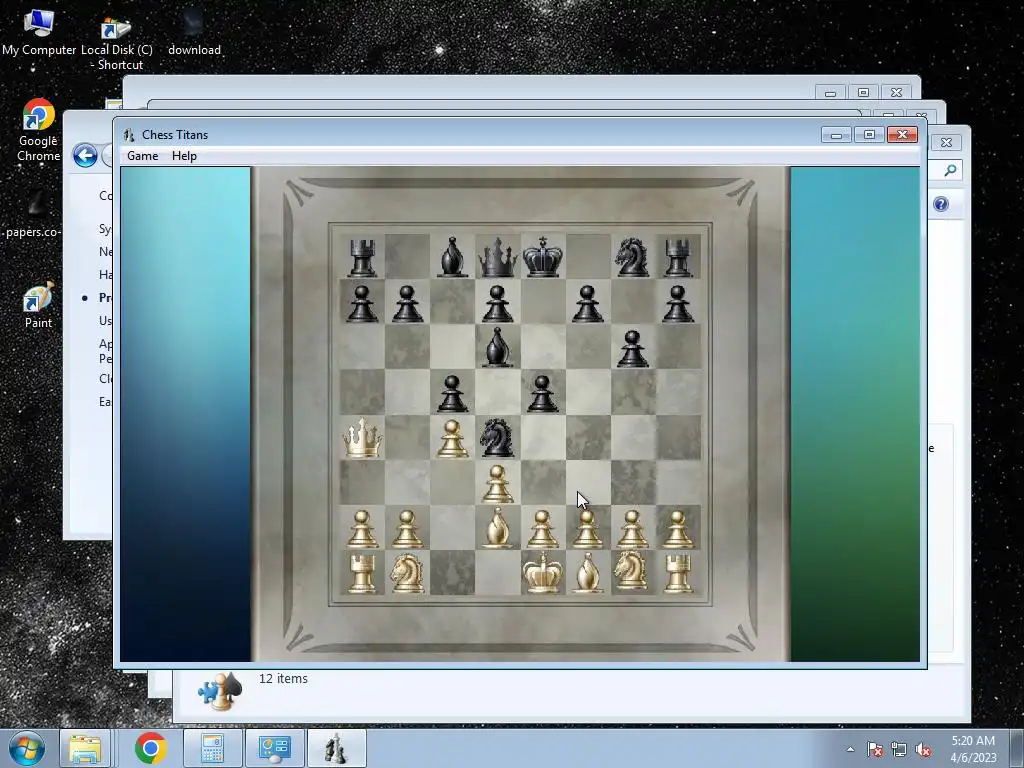Open the Help menu in Chess Titans
1024x768 pixels.
(x=184, y=156)
